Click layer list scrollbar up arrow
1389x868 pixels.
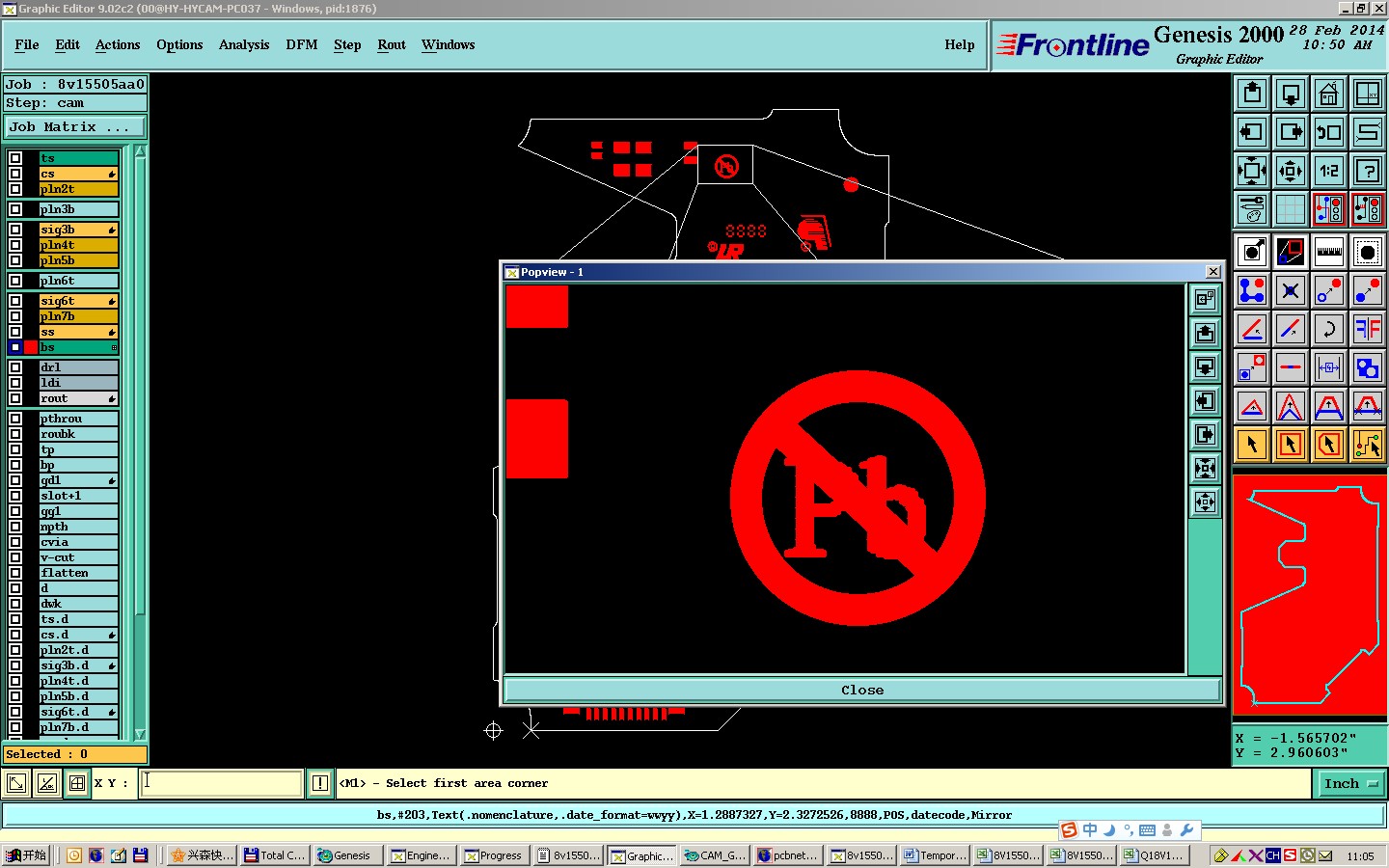click(x=140, y=151)
